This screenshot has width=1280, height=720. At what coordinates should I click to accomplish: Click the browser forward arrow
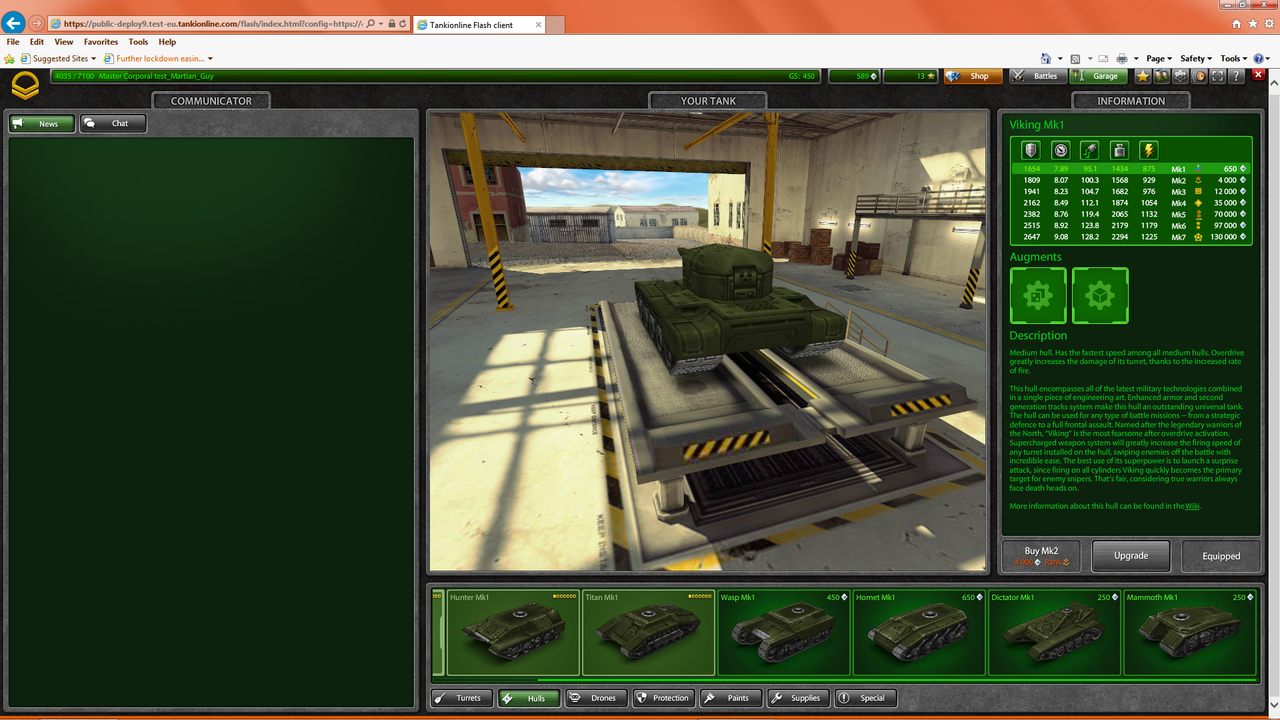coord(36,23)
